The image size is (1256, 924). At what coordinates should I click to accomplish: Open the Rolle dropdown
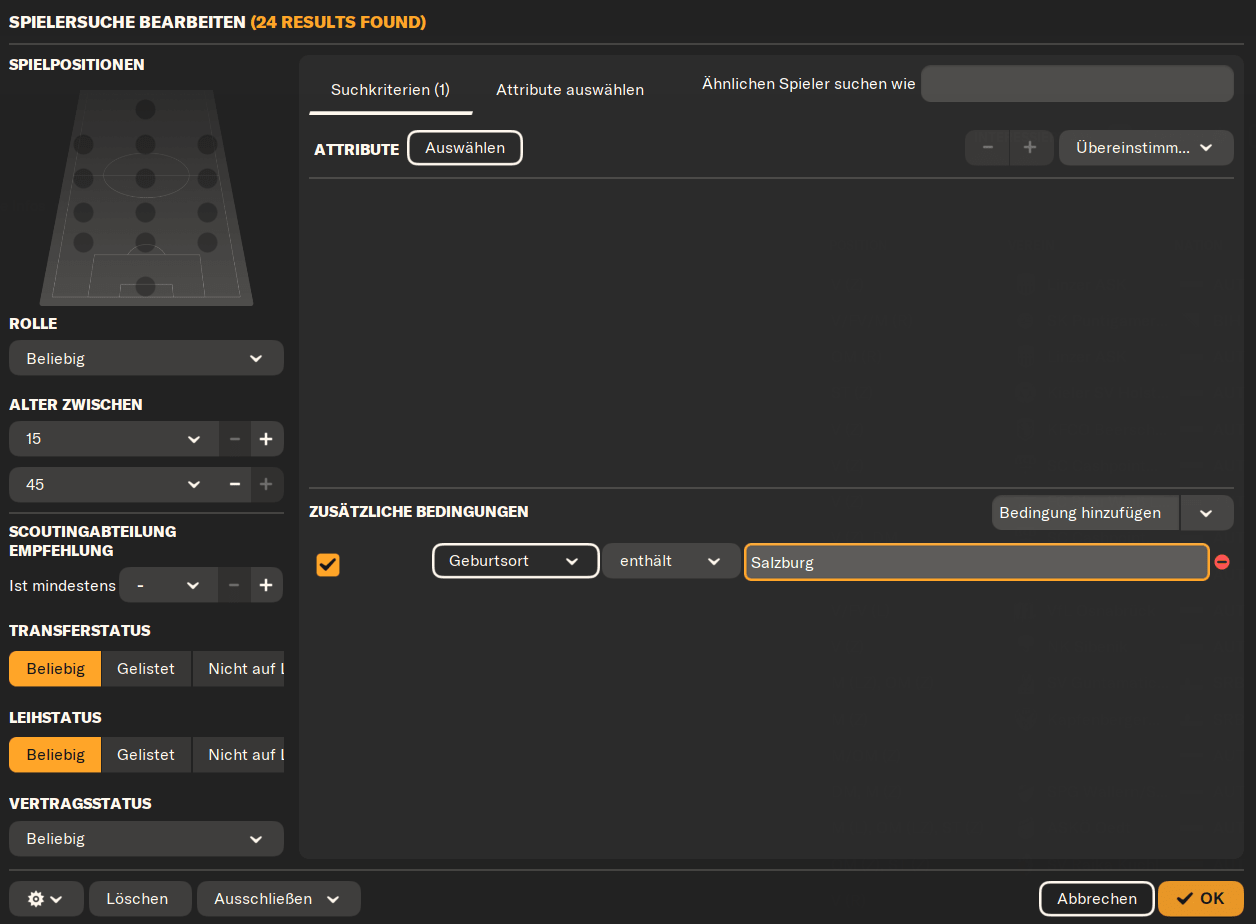146,358
